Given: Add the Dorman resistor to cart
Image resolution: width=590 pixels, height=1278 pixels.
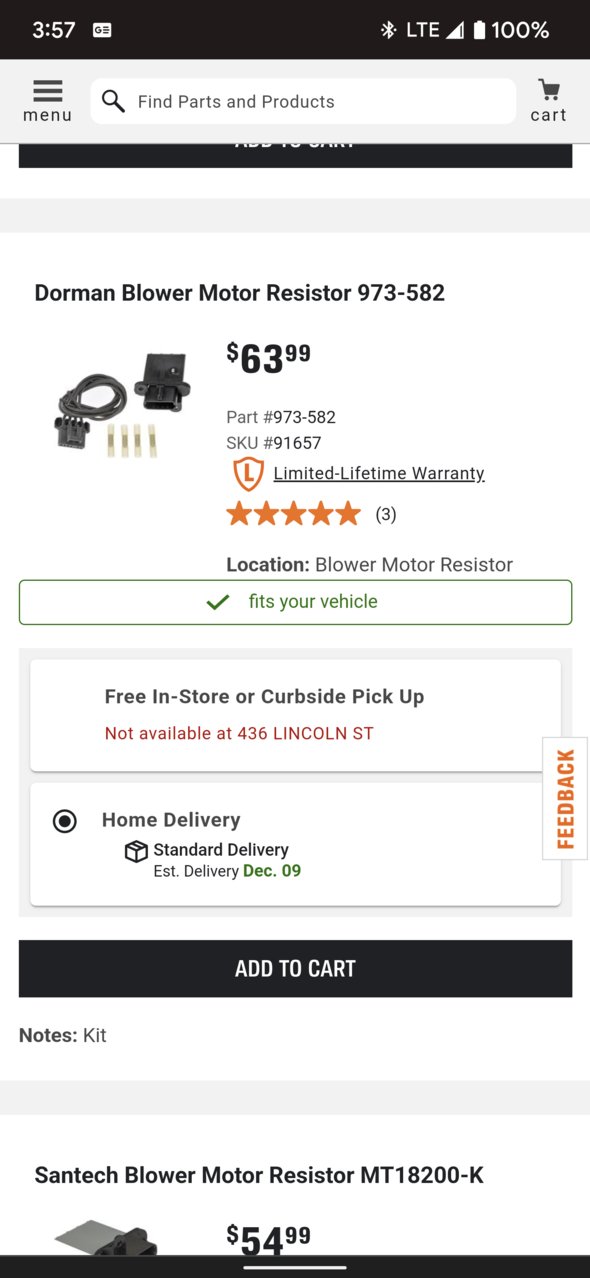Looking at the screenshot, I should [x=295, y=968].
